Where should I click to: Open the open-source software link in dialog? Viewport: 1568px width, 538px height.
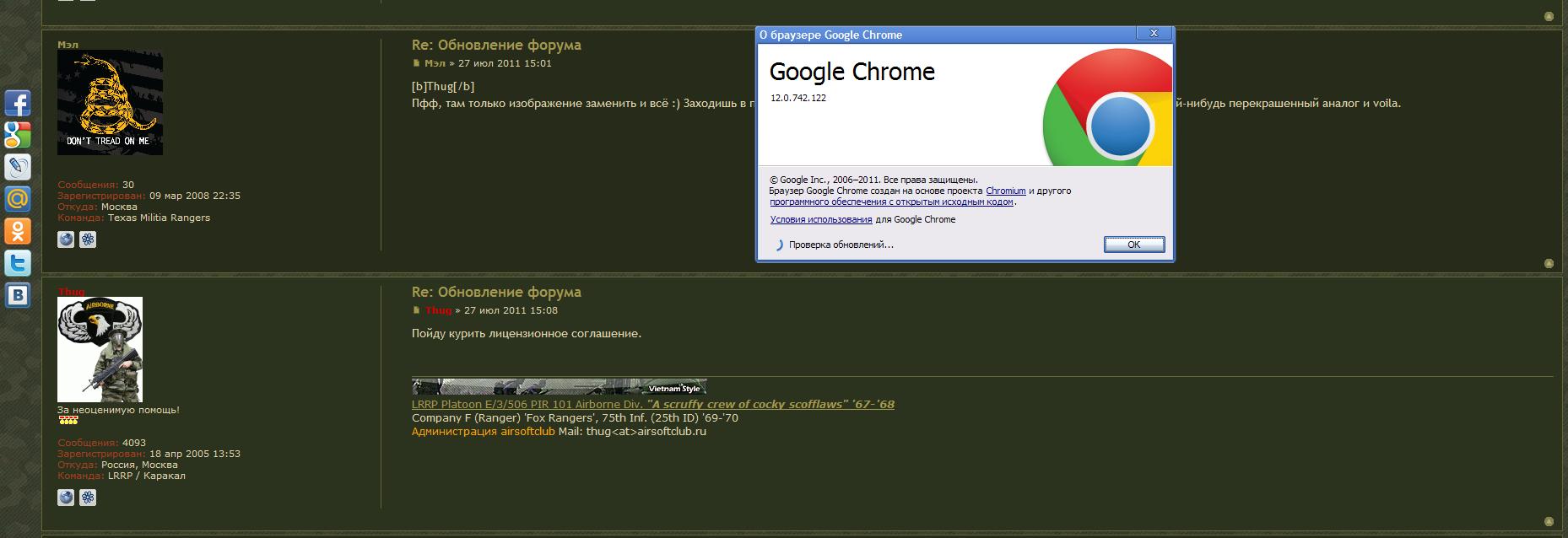coord(891,202)
